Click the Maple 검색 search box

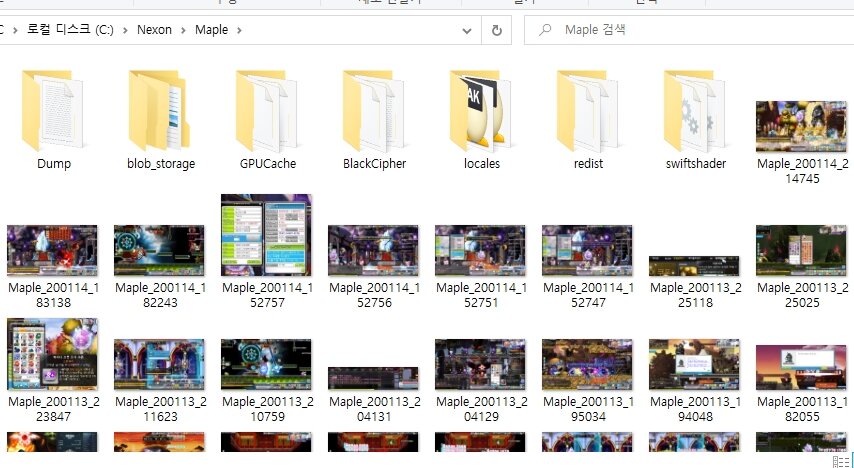[689, 30]
